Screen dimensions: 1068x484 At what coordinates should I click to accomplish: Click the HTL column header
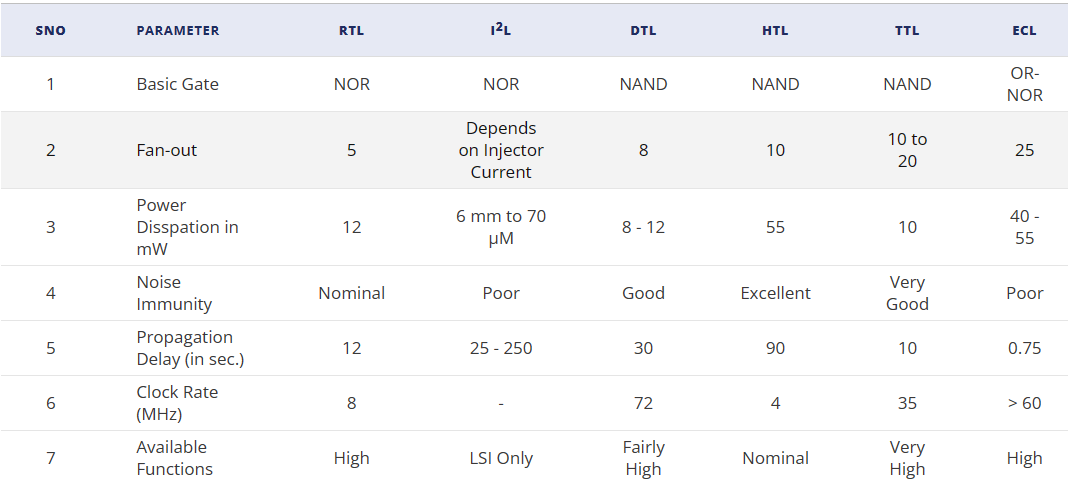point(775,31)
